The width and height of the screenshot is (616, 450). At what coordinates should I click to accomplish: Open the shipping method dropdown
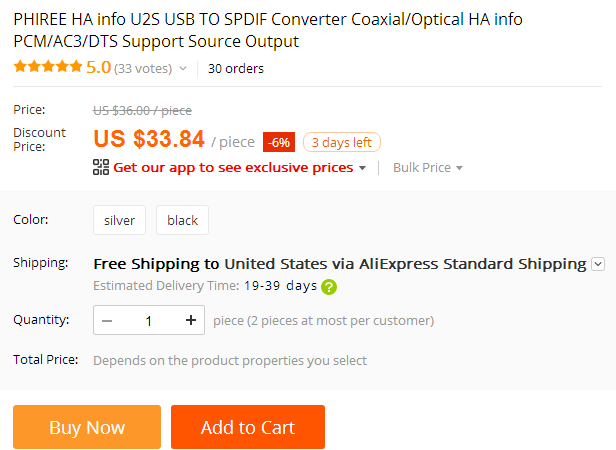[x=598, y=264]
